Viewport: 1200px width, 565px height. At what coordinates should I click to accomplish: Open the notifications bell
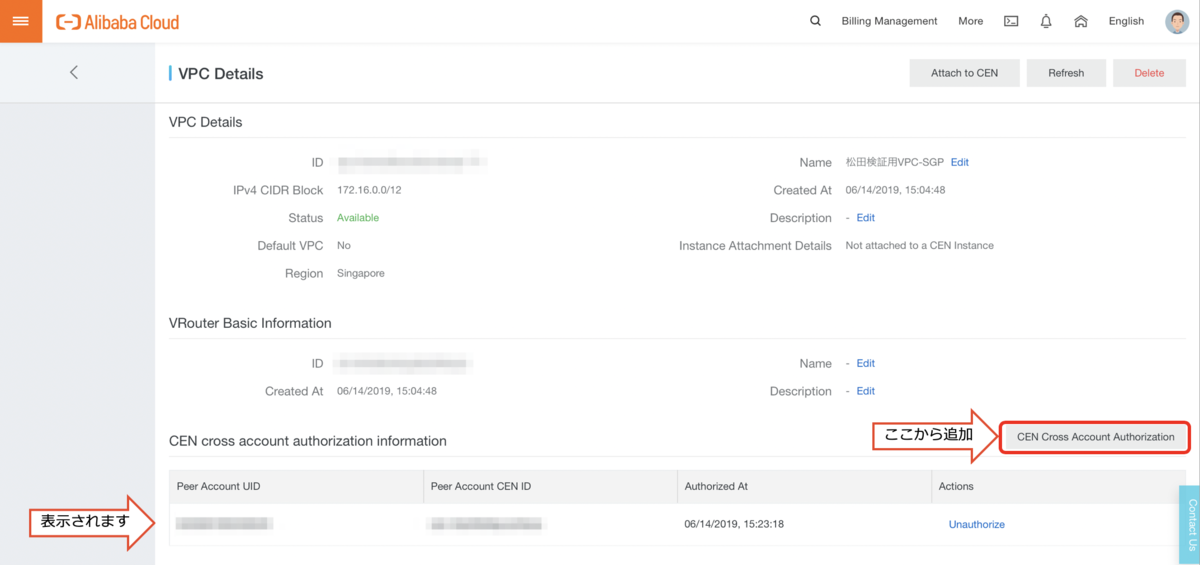pyautogui.click(x=1046, y=21)
